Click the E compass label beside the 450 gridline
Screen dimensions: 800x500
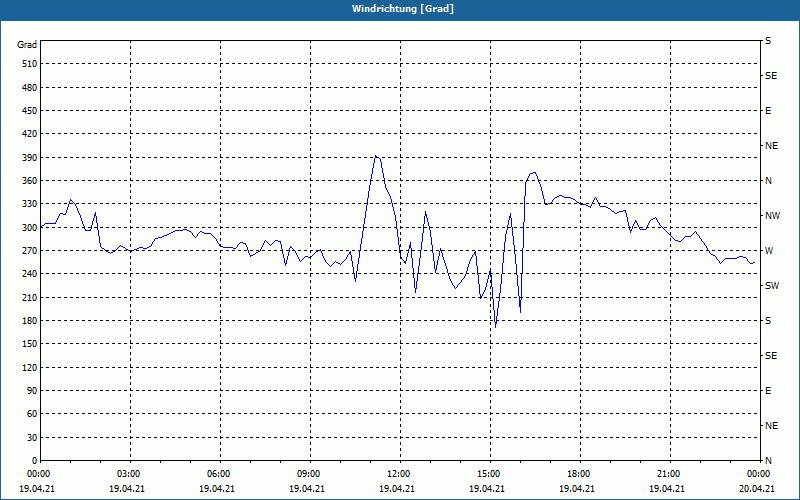[x=768, y=111]
